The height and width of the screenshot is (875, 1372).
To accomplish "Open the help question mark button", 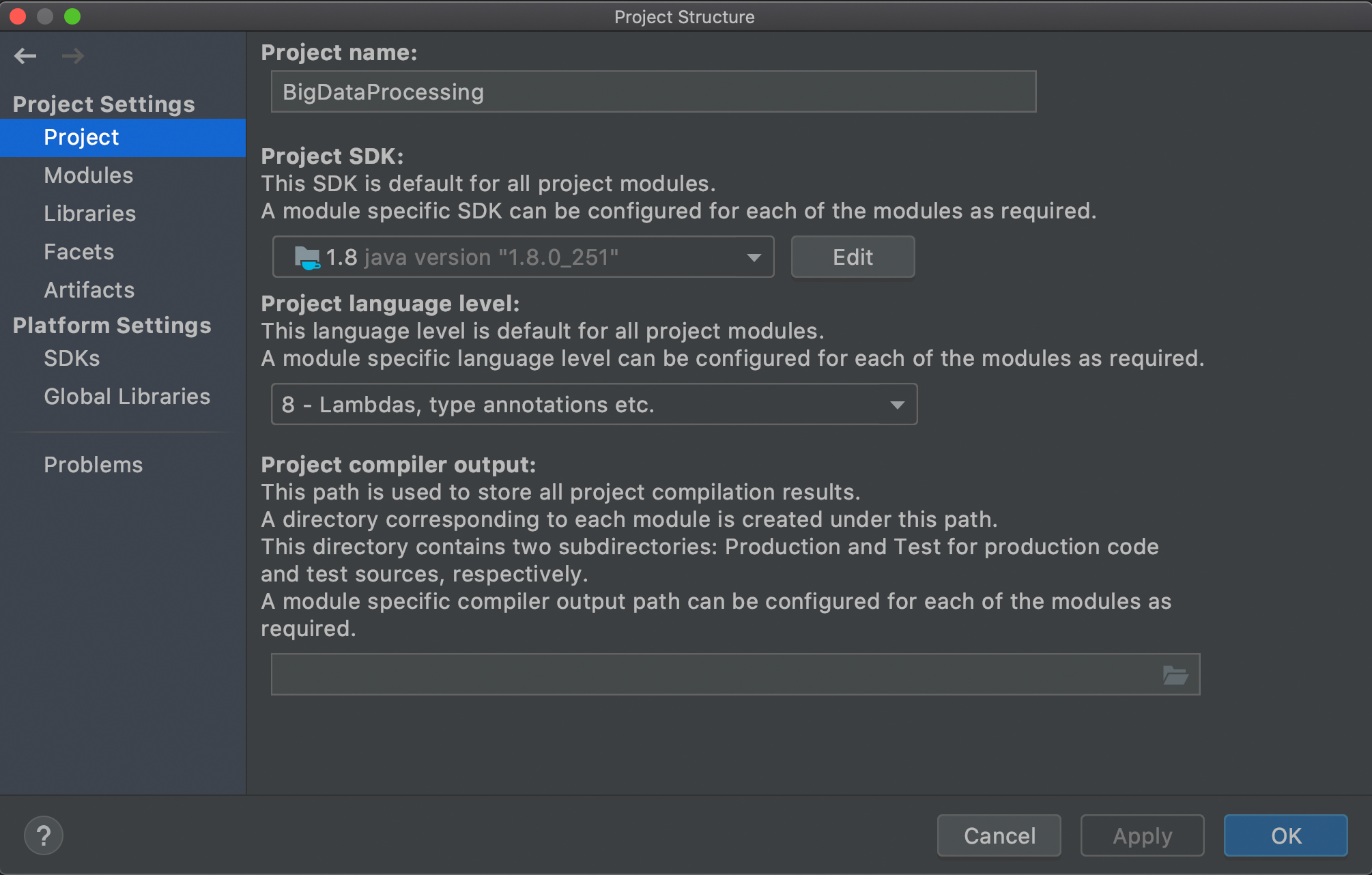I will tap(44, 835).
